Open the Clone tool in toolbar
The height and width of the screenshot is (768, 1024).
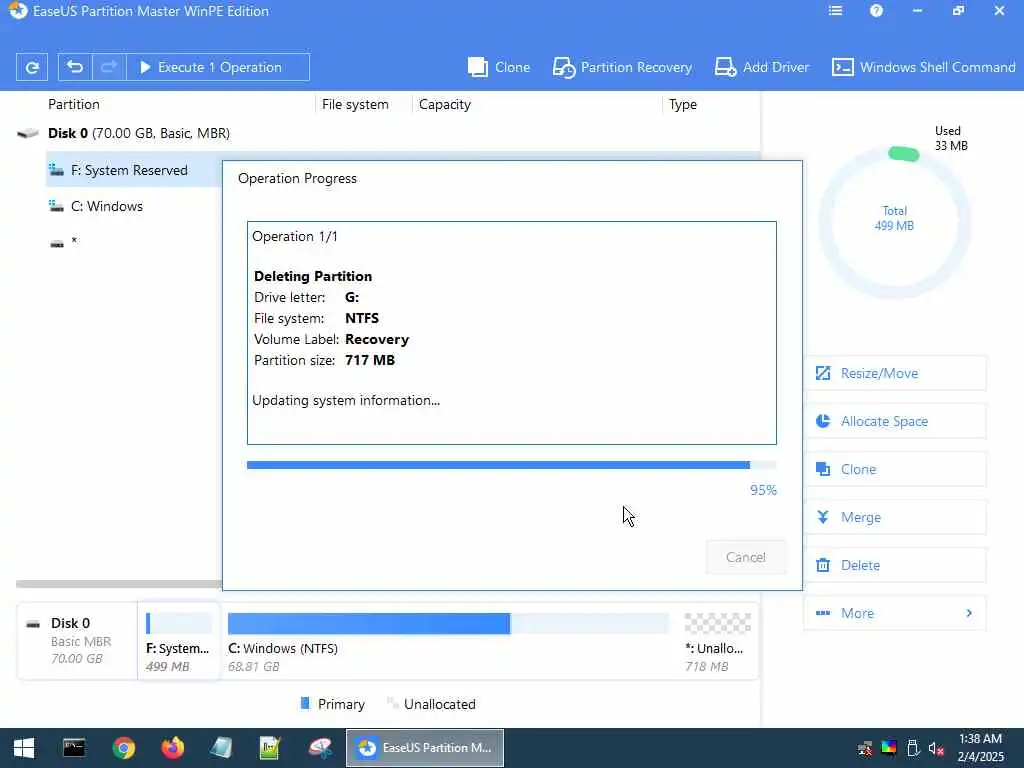point(499,67)
